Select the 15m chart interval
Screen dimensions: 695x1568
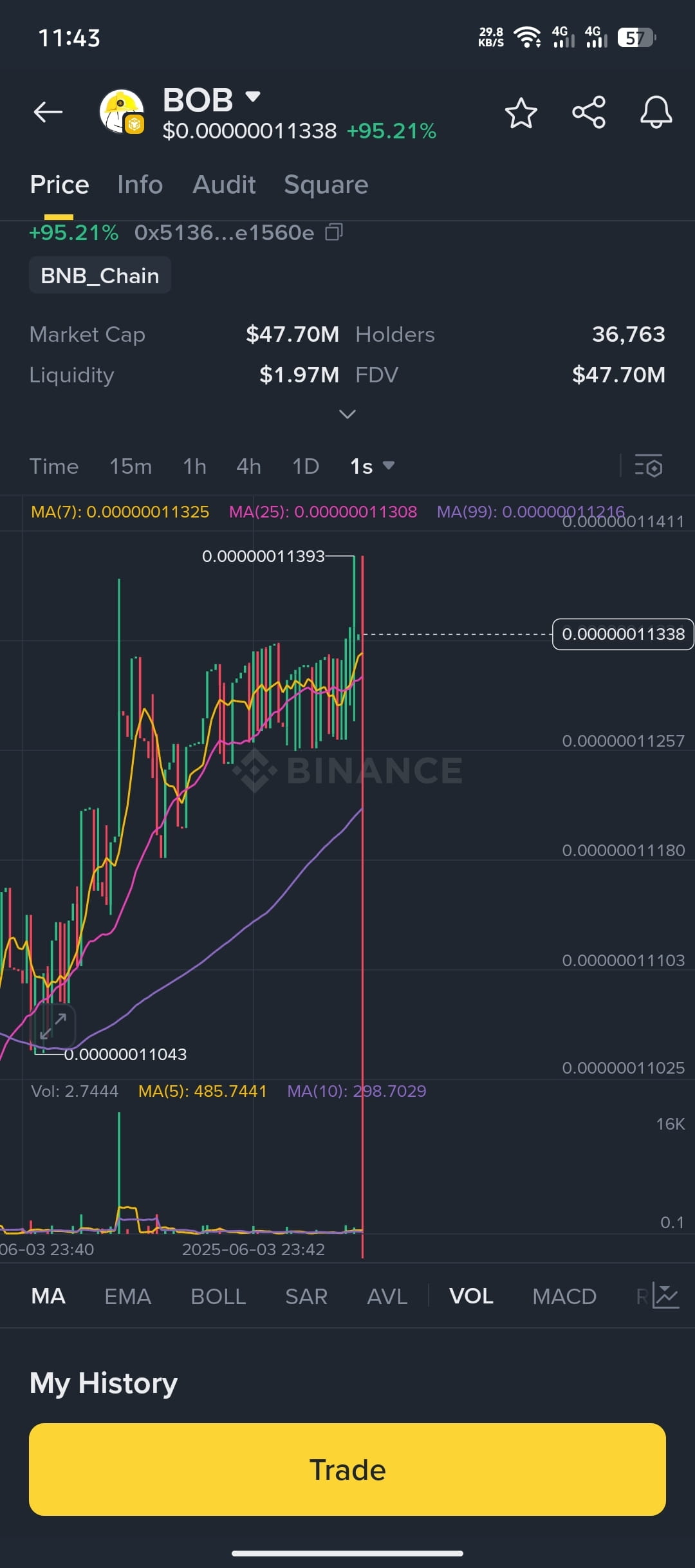(x=131, y=466)
